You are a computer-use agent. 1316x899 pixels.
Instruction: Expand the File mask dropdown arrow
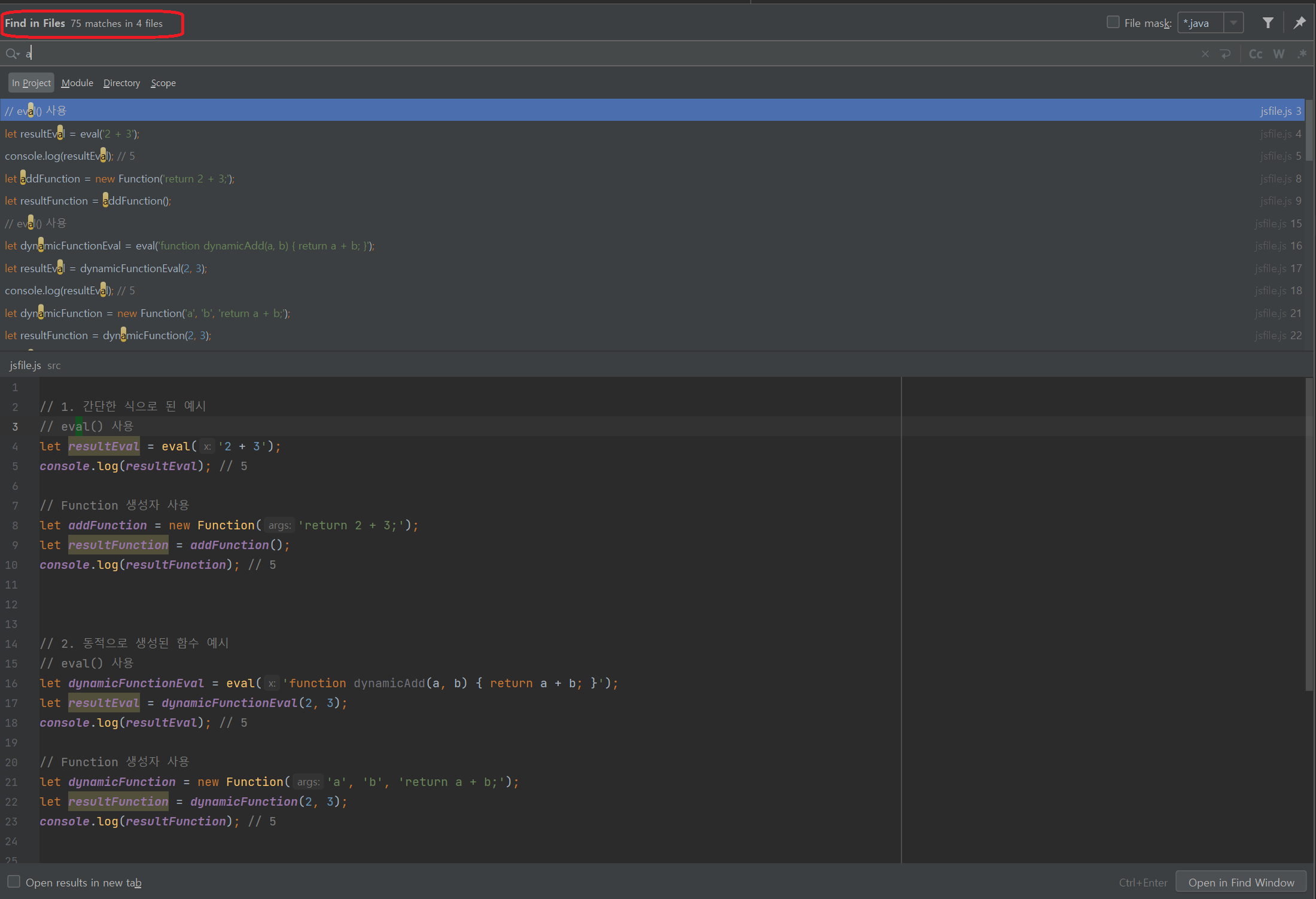tap(1233, 23)
